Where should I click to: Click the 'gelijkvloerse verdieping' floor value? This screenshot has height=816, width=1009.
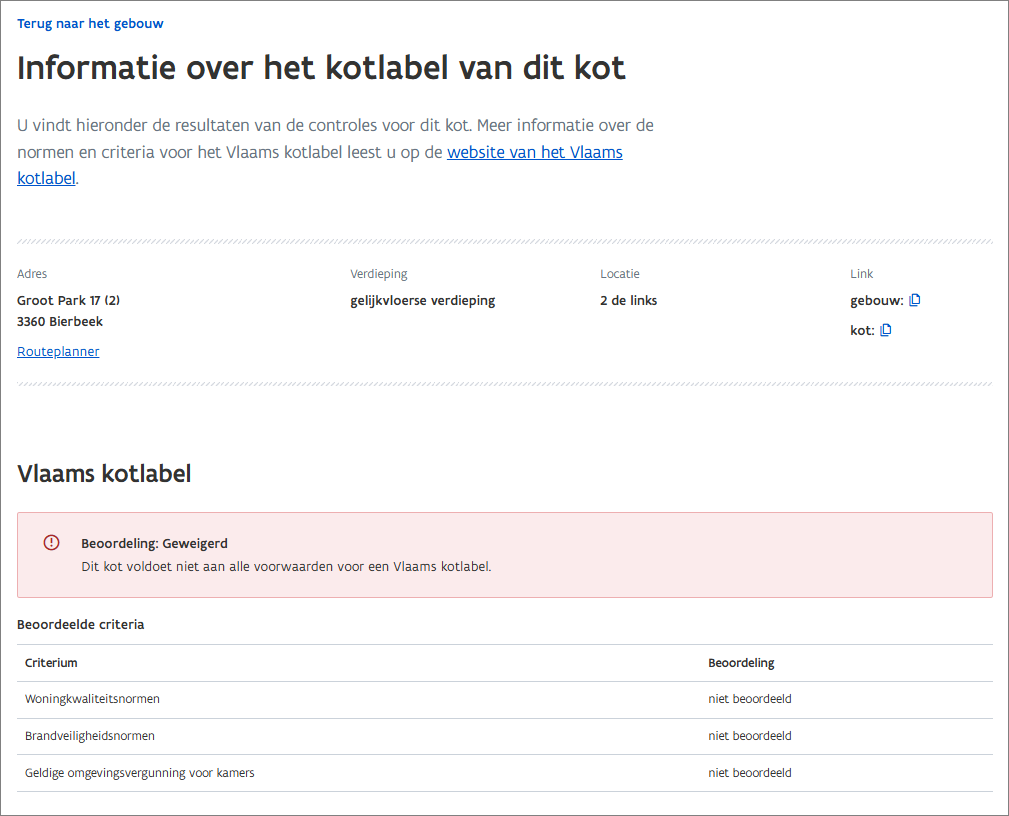[x=422, y=300]
